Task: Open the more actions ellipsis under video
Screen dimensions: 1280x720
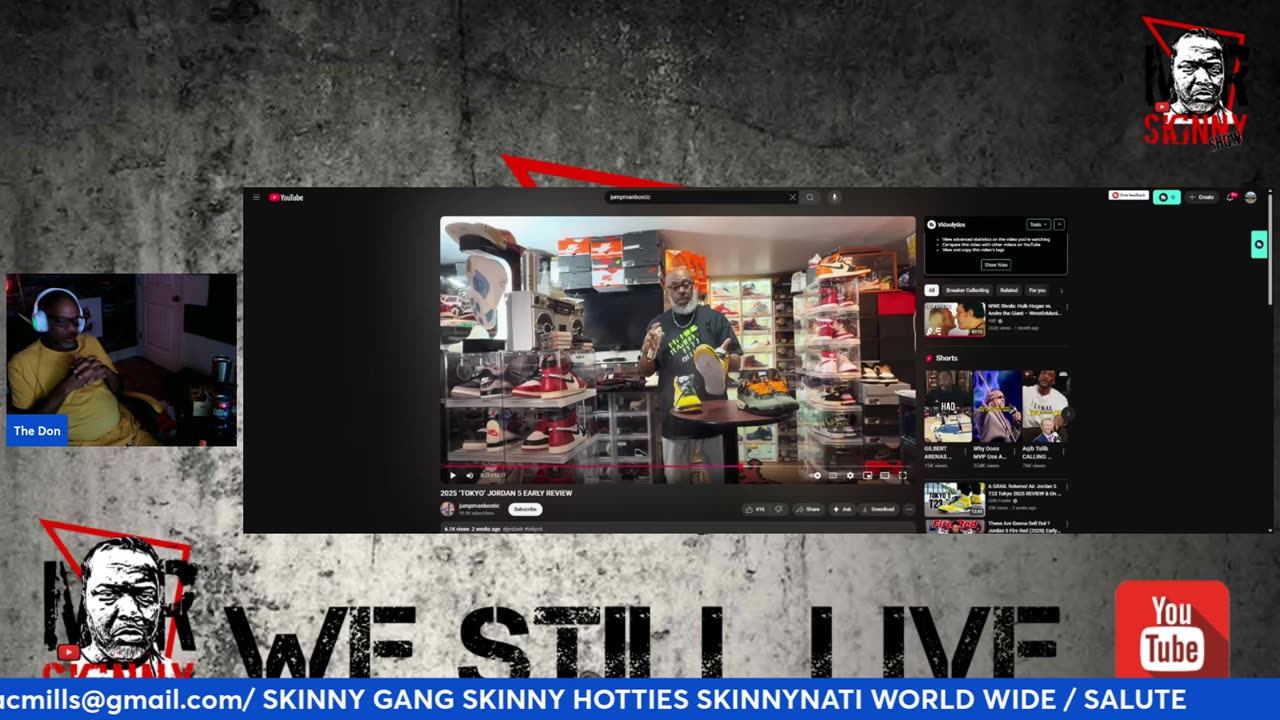Action: tap(908, 509)
